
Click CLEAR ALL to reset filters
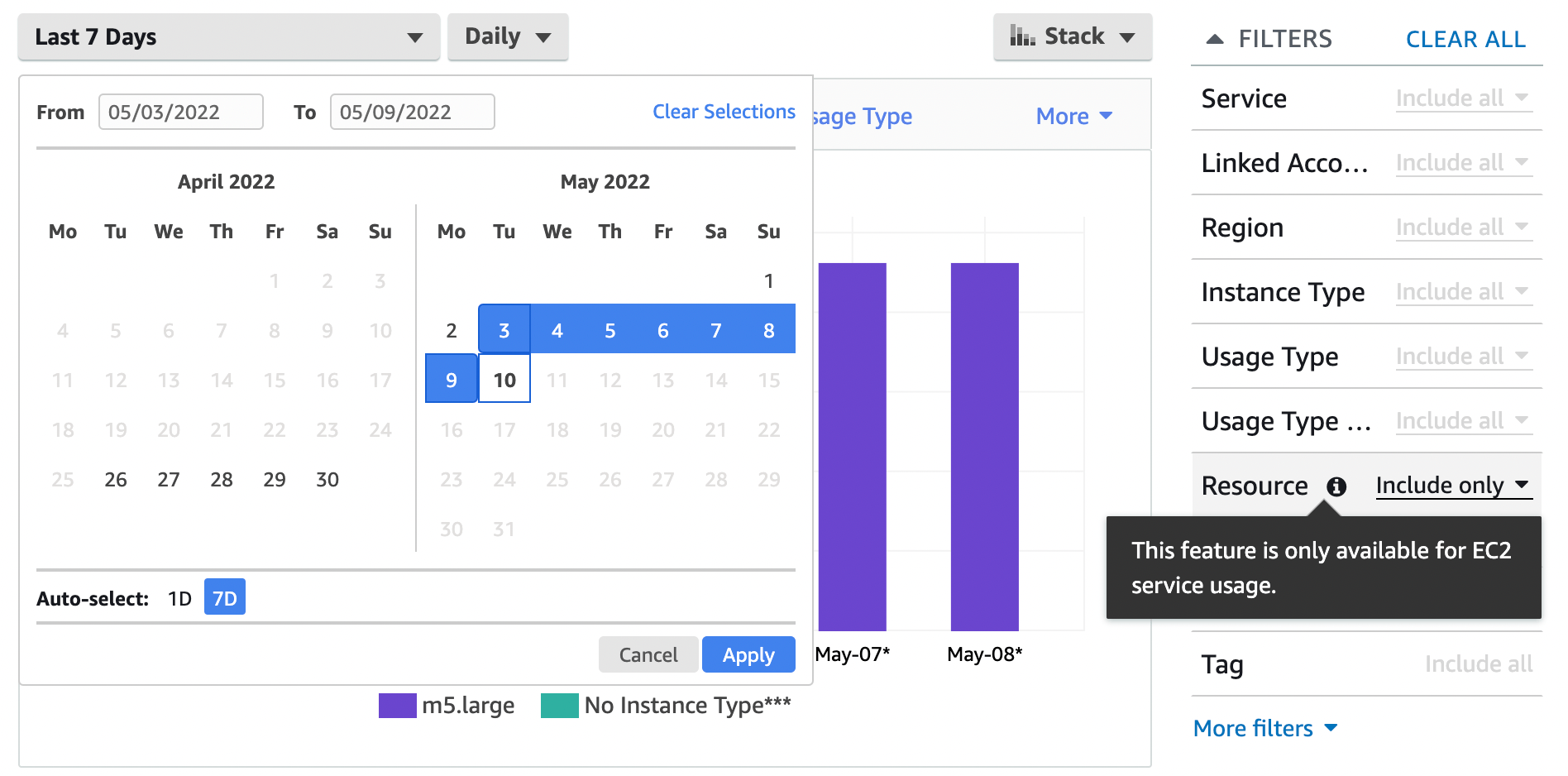point(1465,38)
